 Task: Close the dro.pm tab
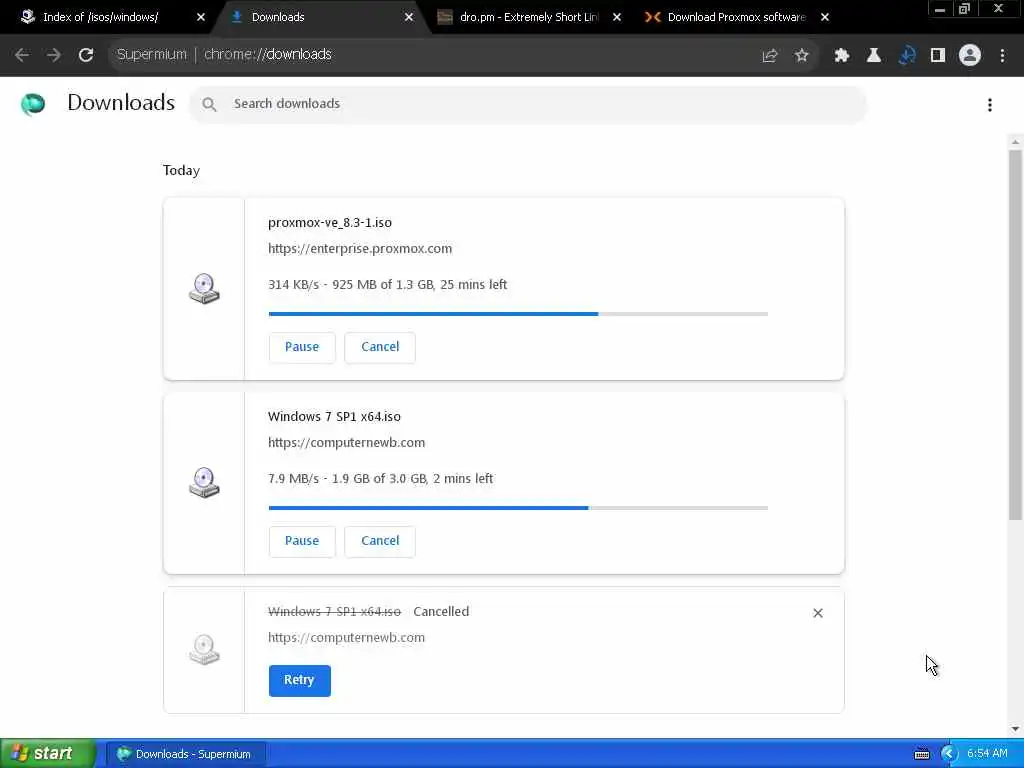pyautogui.click(x=616, y=18)
